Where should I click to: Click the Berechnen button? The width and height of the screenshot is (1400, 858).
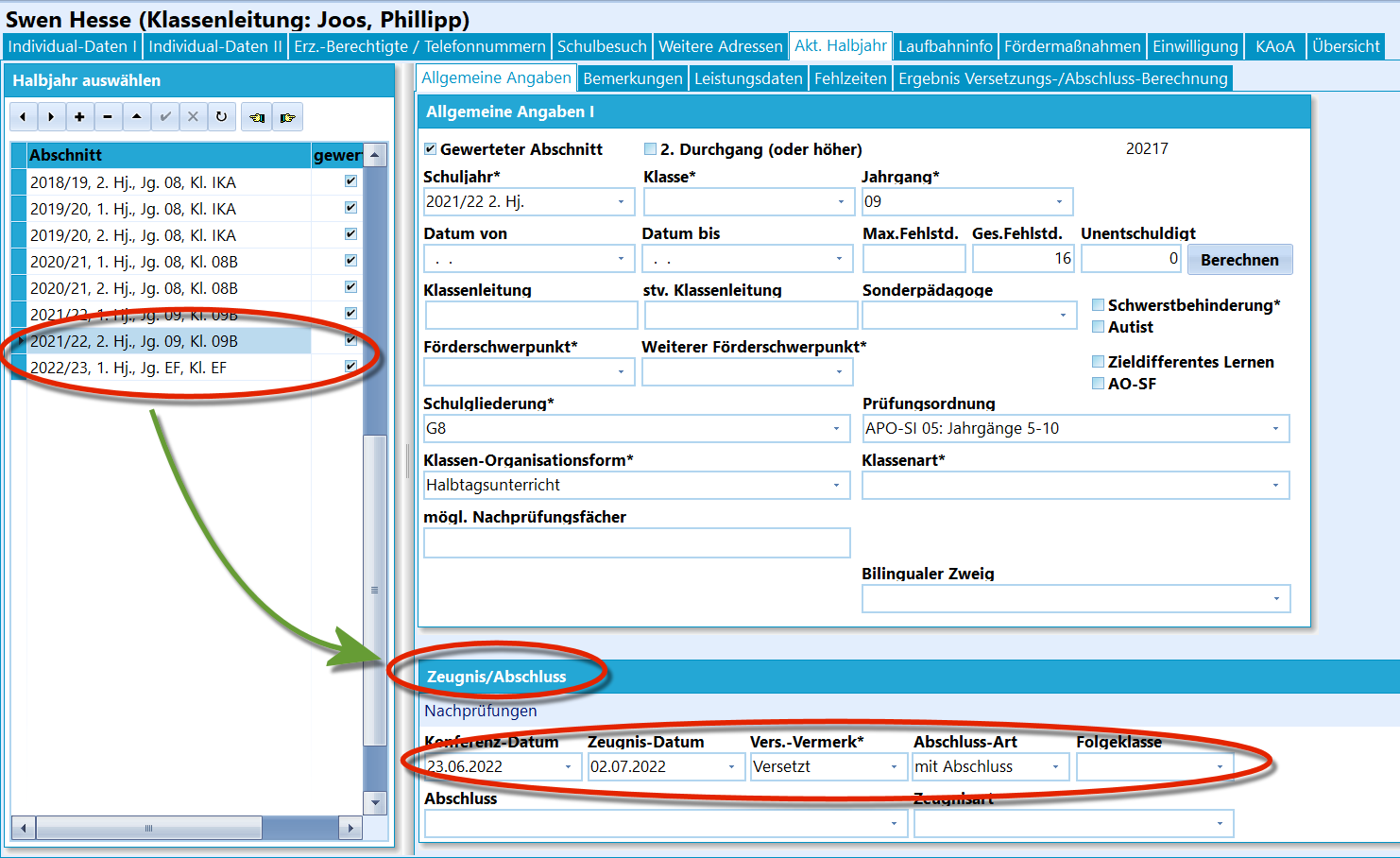(x=1239, y=260)
